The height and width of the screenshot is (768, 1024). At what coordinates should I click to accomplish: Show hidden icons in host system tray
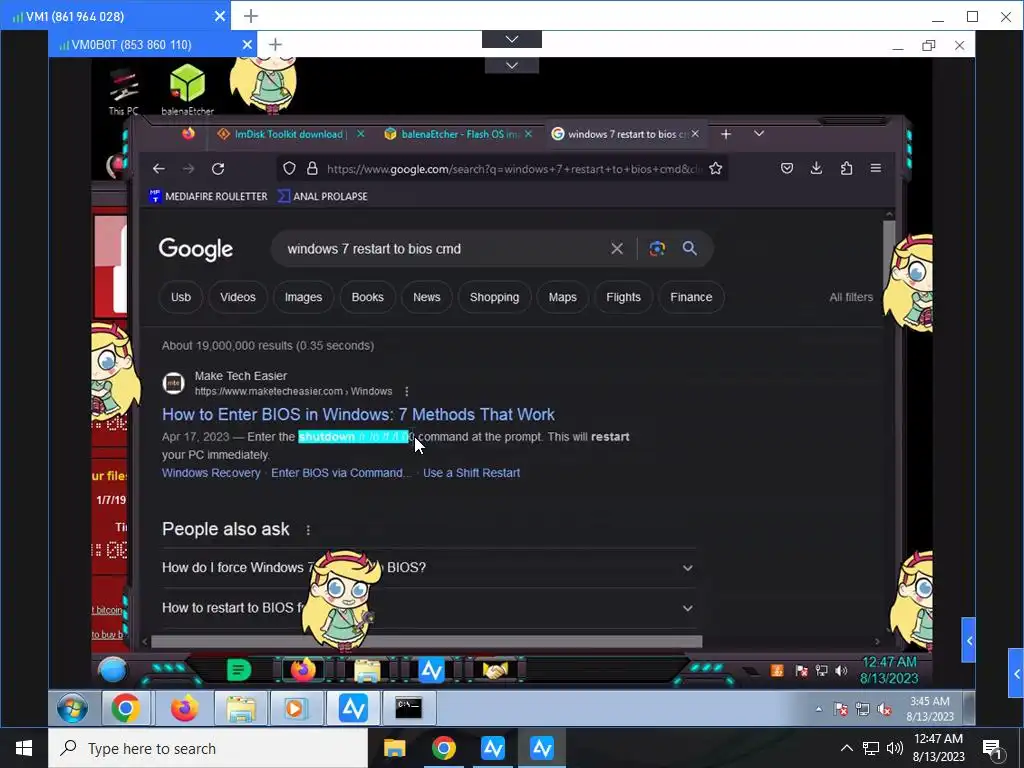click(x=846, y=748)
